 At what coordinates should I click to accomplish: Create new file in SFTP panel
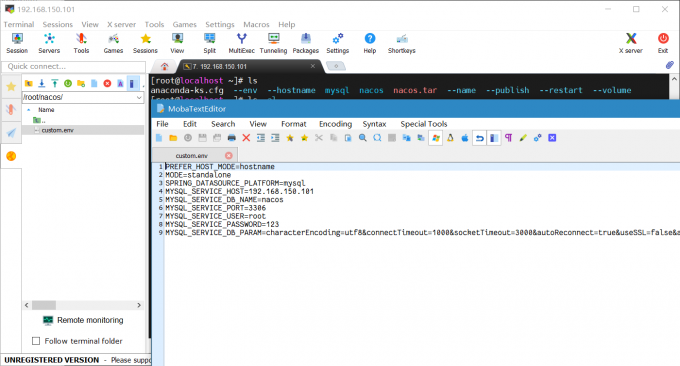(94, 83)
